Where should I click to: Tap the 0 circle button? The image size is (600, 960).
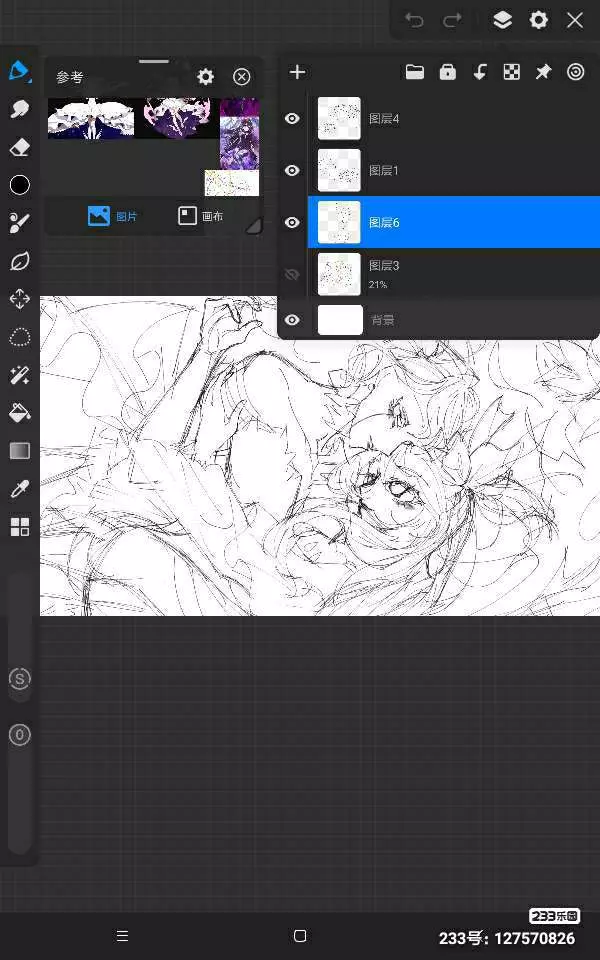(20, 735)
